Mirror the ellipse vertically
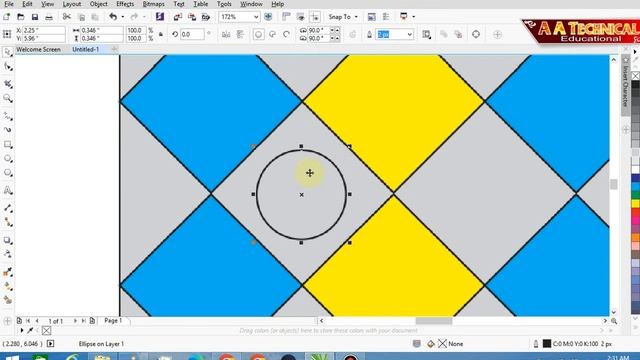The image size is (640, 360). (x=240, y=34)
